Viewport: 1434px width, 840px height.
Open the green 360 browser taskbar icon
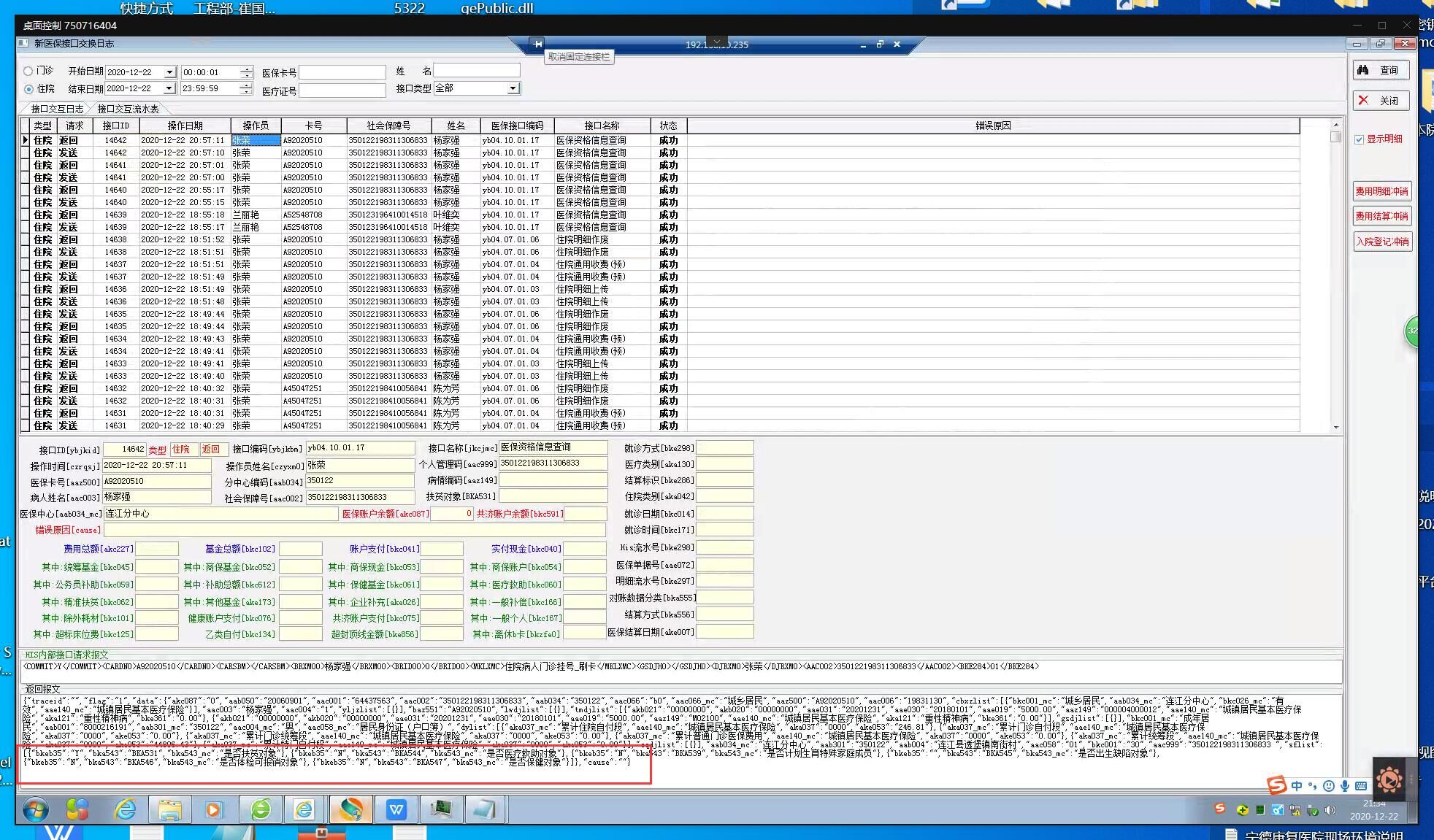261,809
